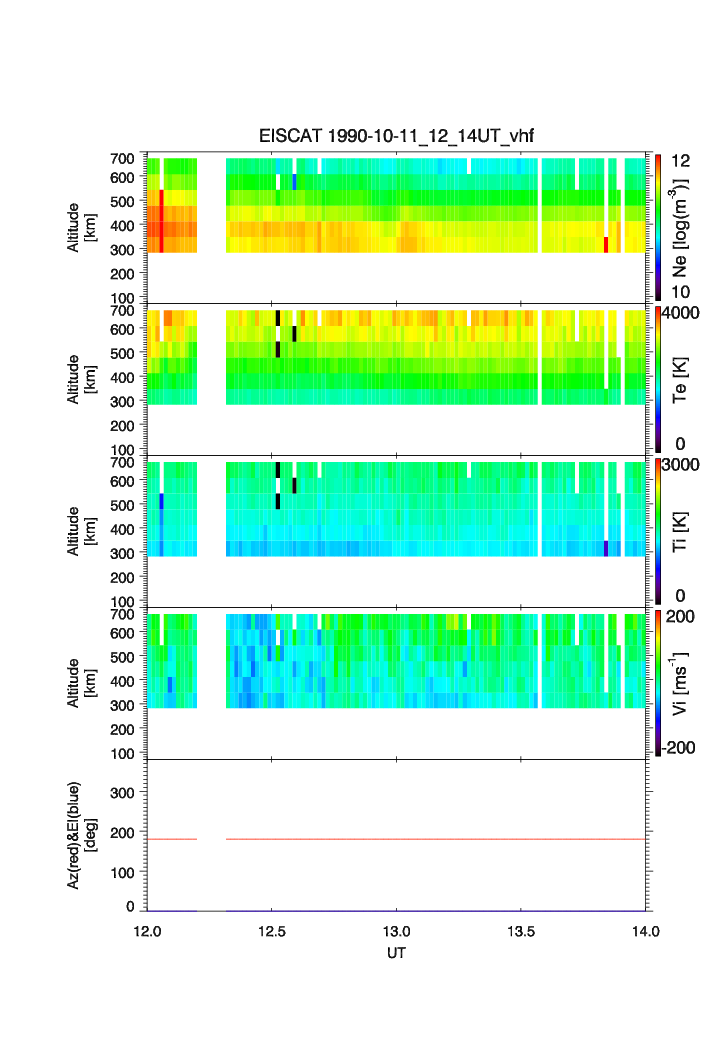708x1063 pixels.
Task: Select the Vi [ms-1] color bar label
Action: click(x=680, y=683)
